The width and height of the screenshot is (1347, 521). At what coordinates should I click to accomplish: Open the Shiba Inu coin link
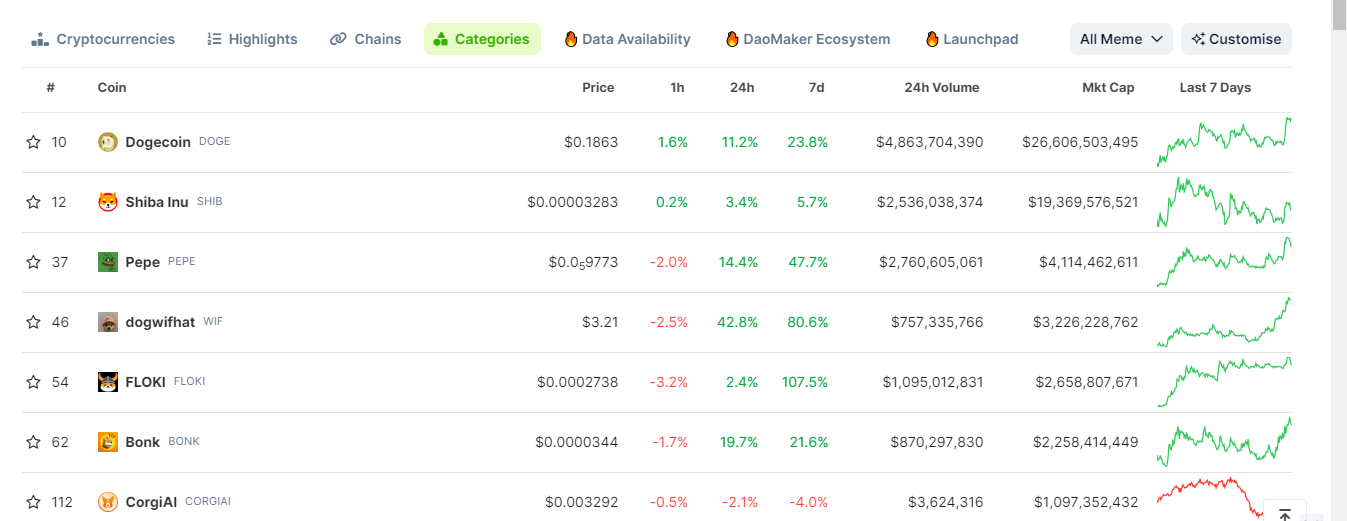click(x=156, y=202)
